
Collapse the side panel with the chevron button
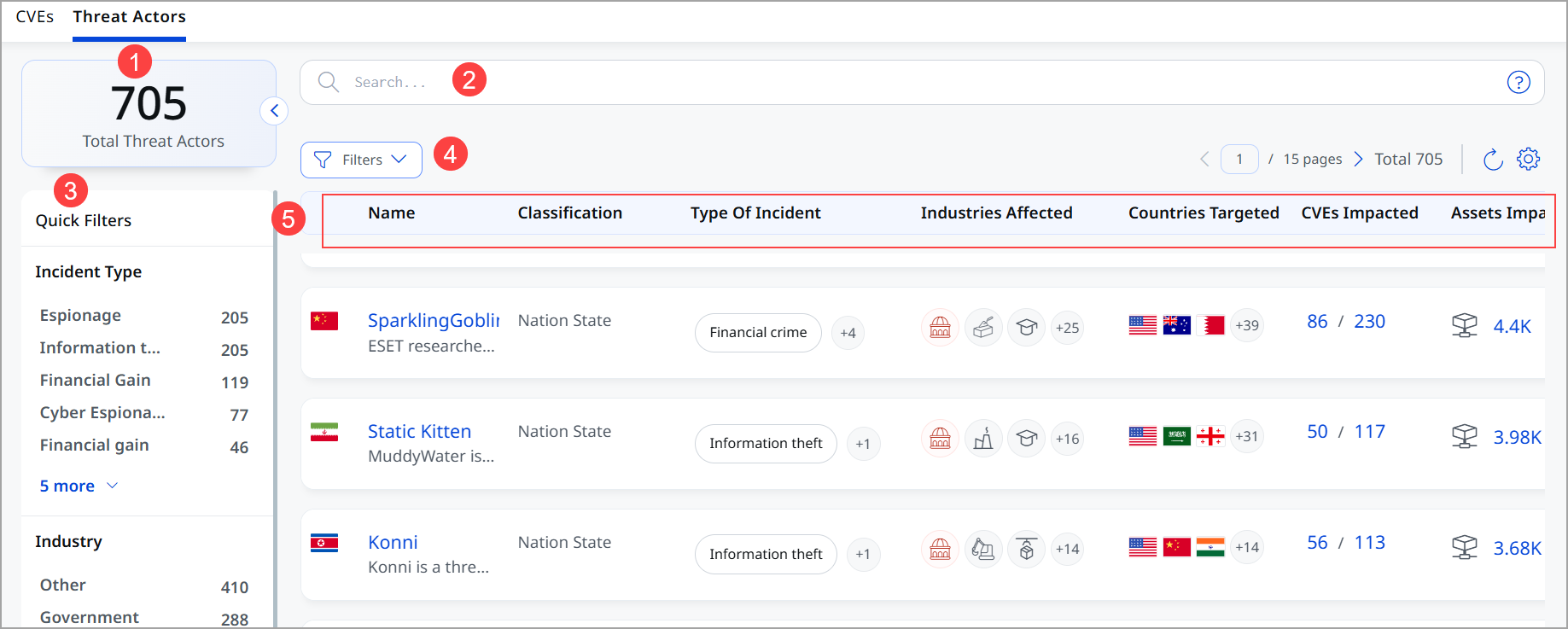[274, 111]
